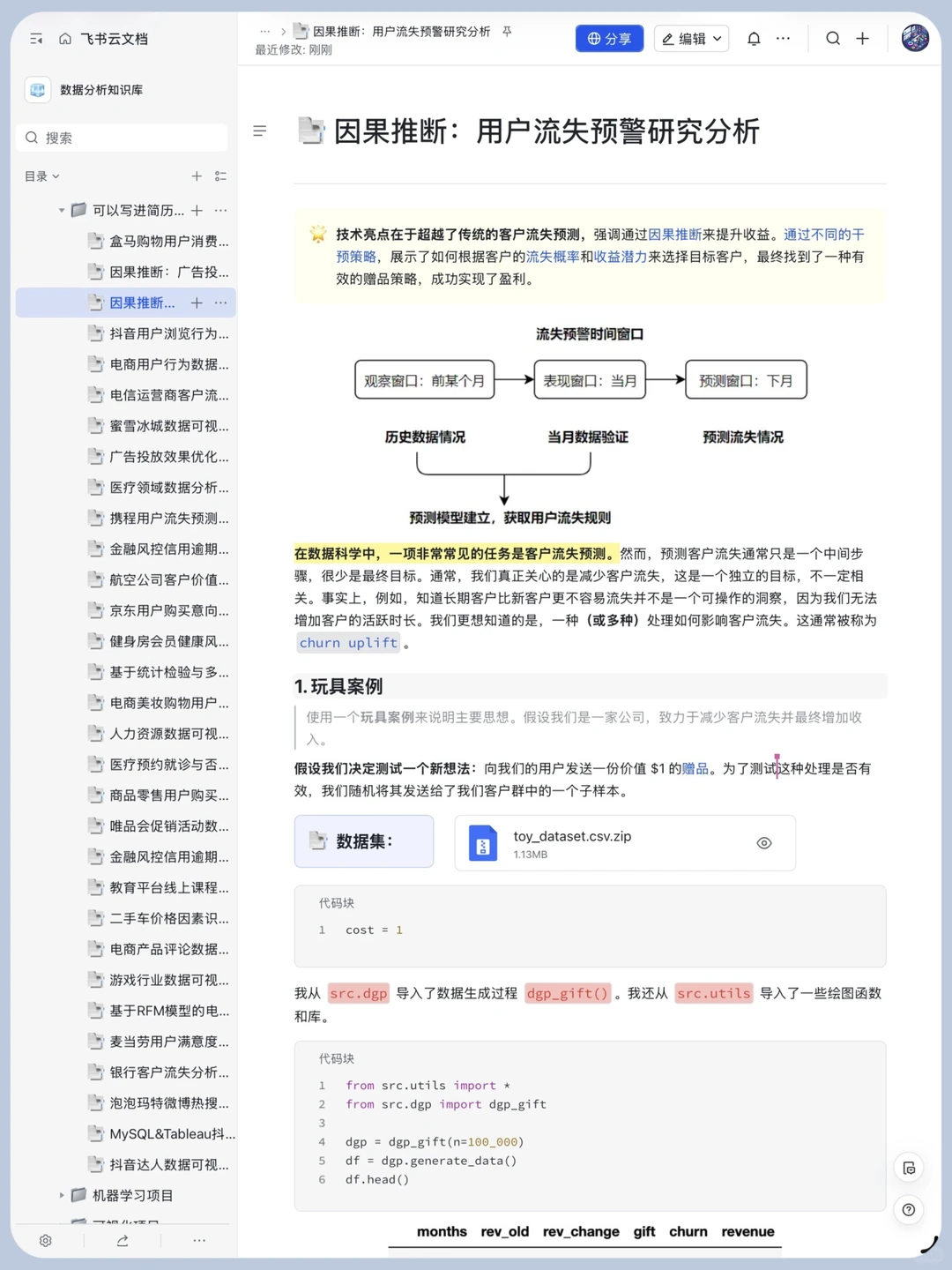Open the 编辑 mode dropdown
Image resolution: width=952 pixels, height=1270 pixels.
(691, 39)
